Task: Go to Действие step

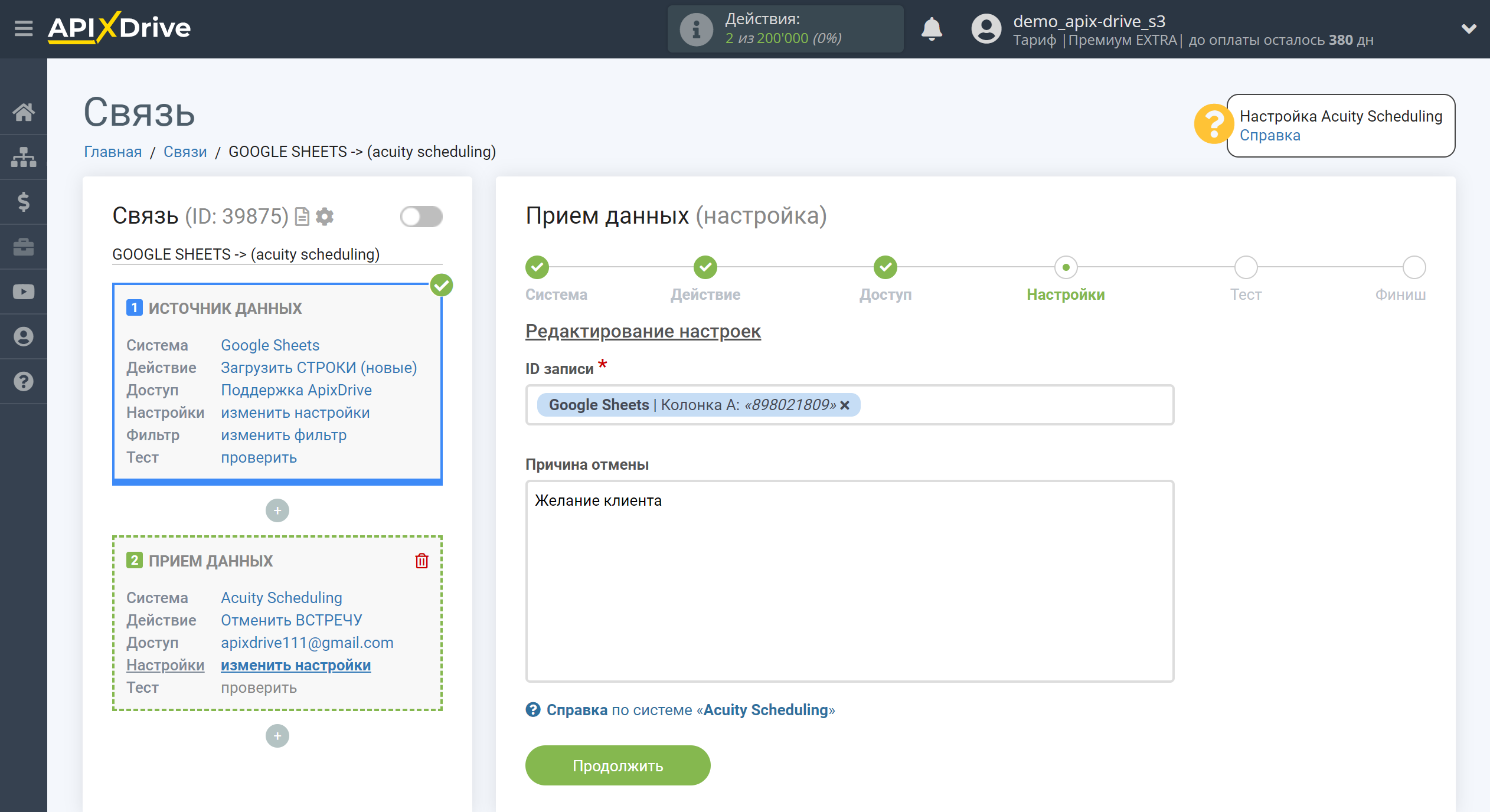Action: click(x=705, y=267)
